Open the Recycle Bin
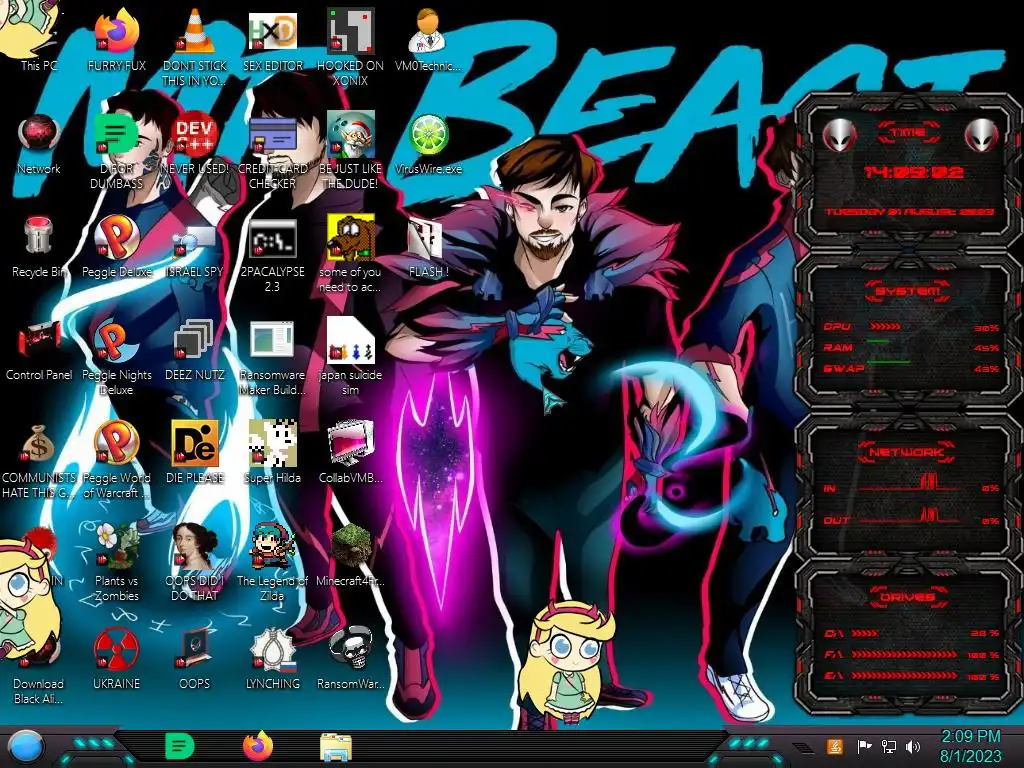Image resolution: width=1024 pixels, height=768 pixels. [x=39, y=246]
